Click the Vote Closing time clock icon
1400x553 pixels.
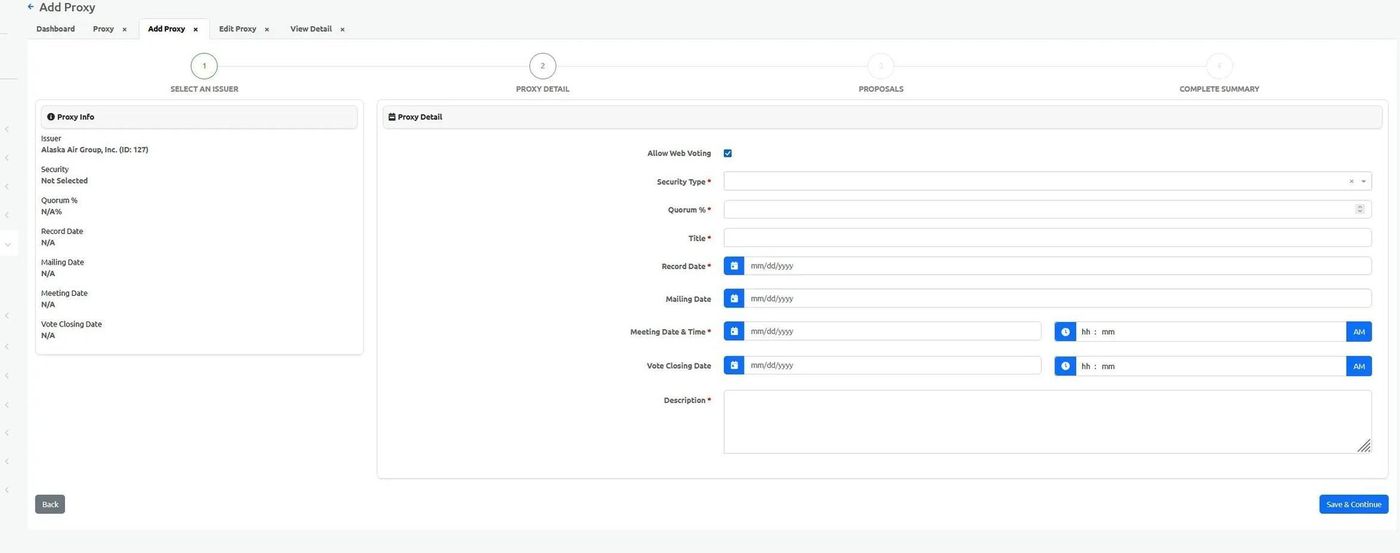1065,366
